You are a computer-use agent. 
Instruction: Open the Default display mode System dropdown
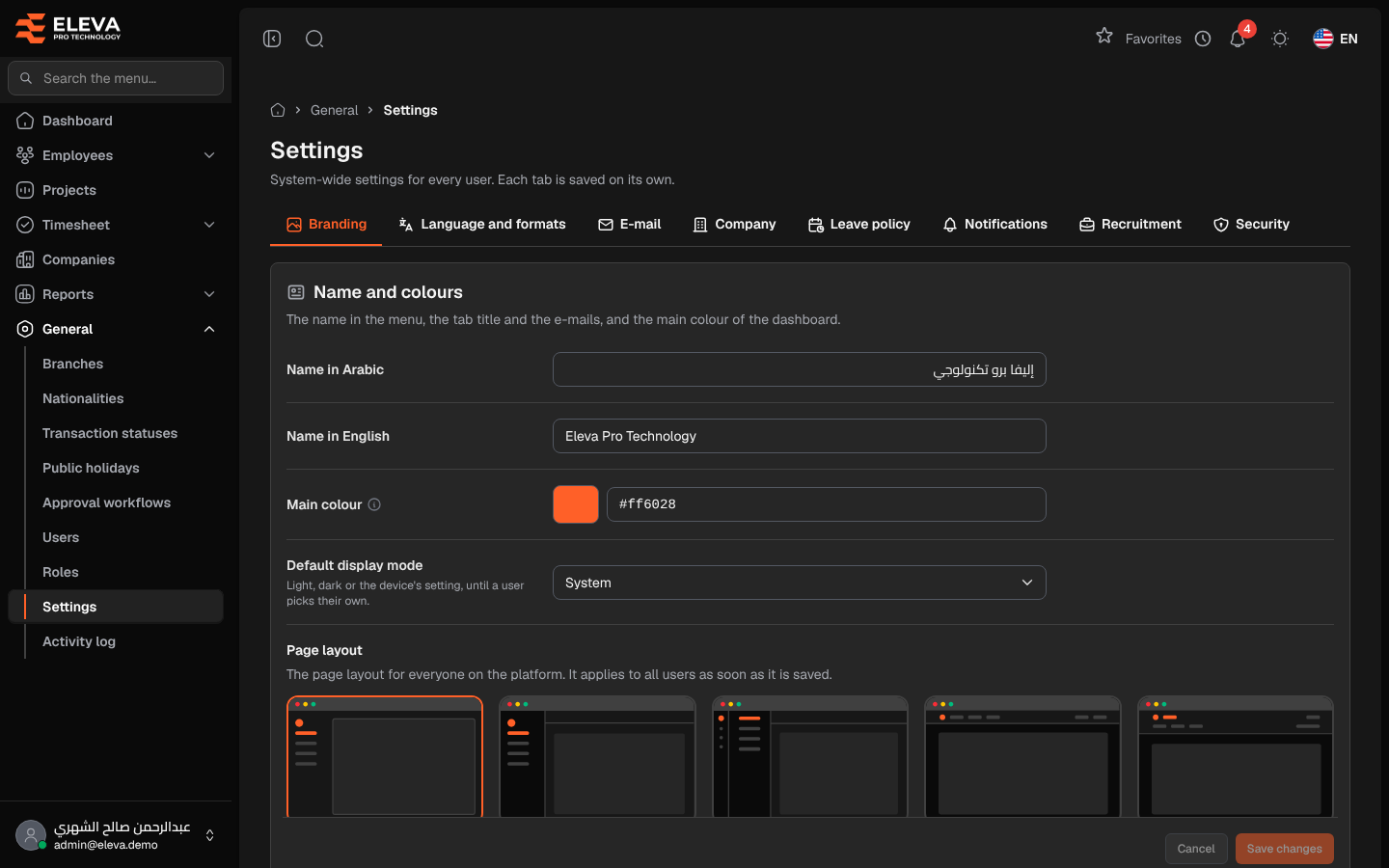(800, 583)
